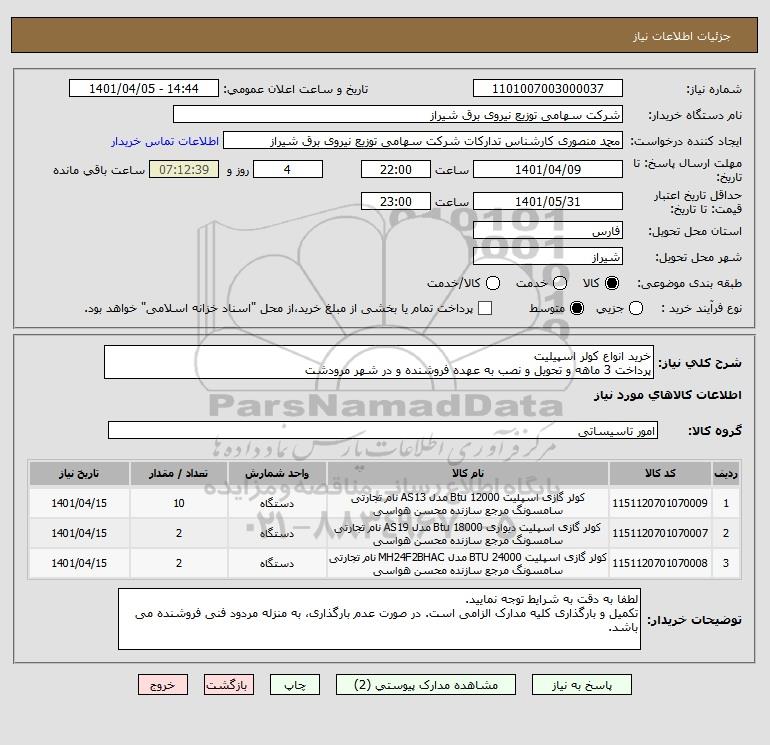Click the buyer notes text area
The height and width of the screenshot is (745, 770).
(379, 619)
